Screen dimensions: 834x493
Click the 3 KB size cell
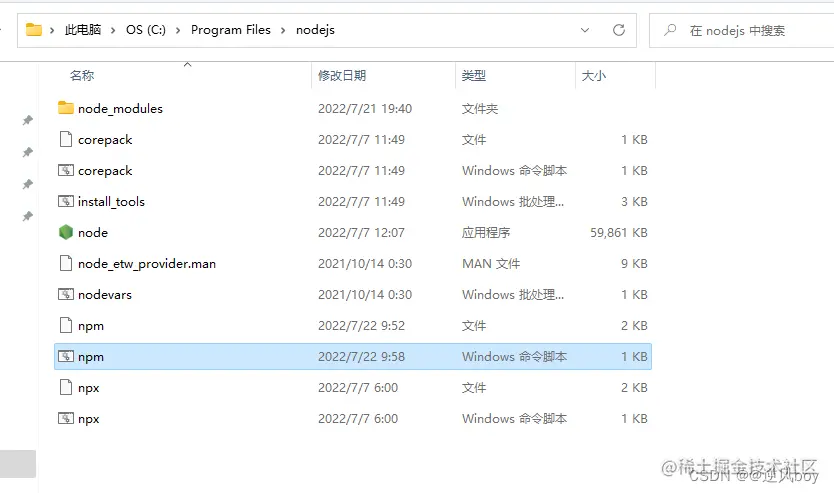[634, 202]
